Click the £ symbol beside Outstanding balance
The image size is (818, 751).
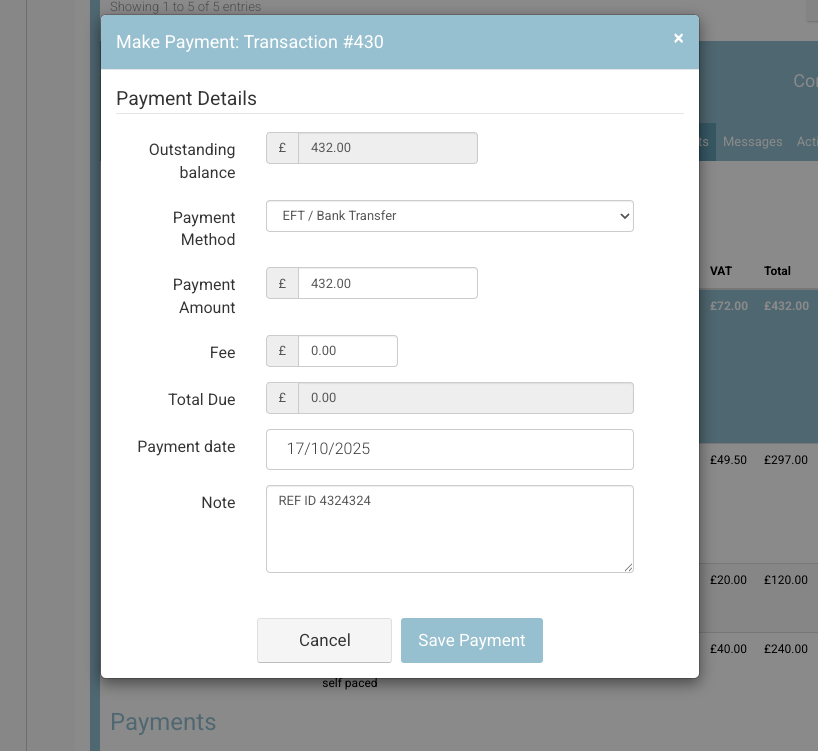282,148
